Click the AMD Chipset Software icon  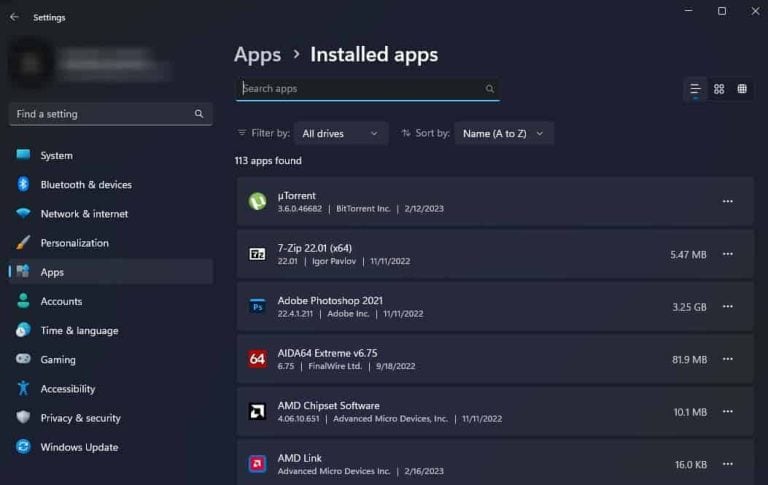click(x=257, y=411)
